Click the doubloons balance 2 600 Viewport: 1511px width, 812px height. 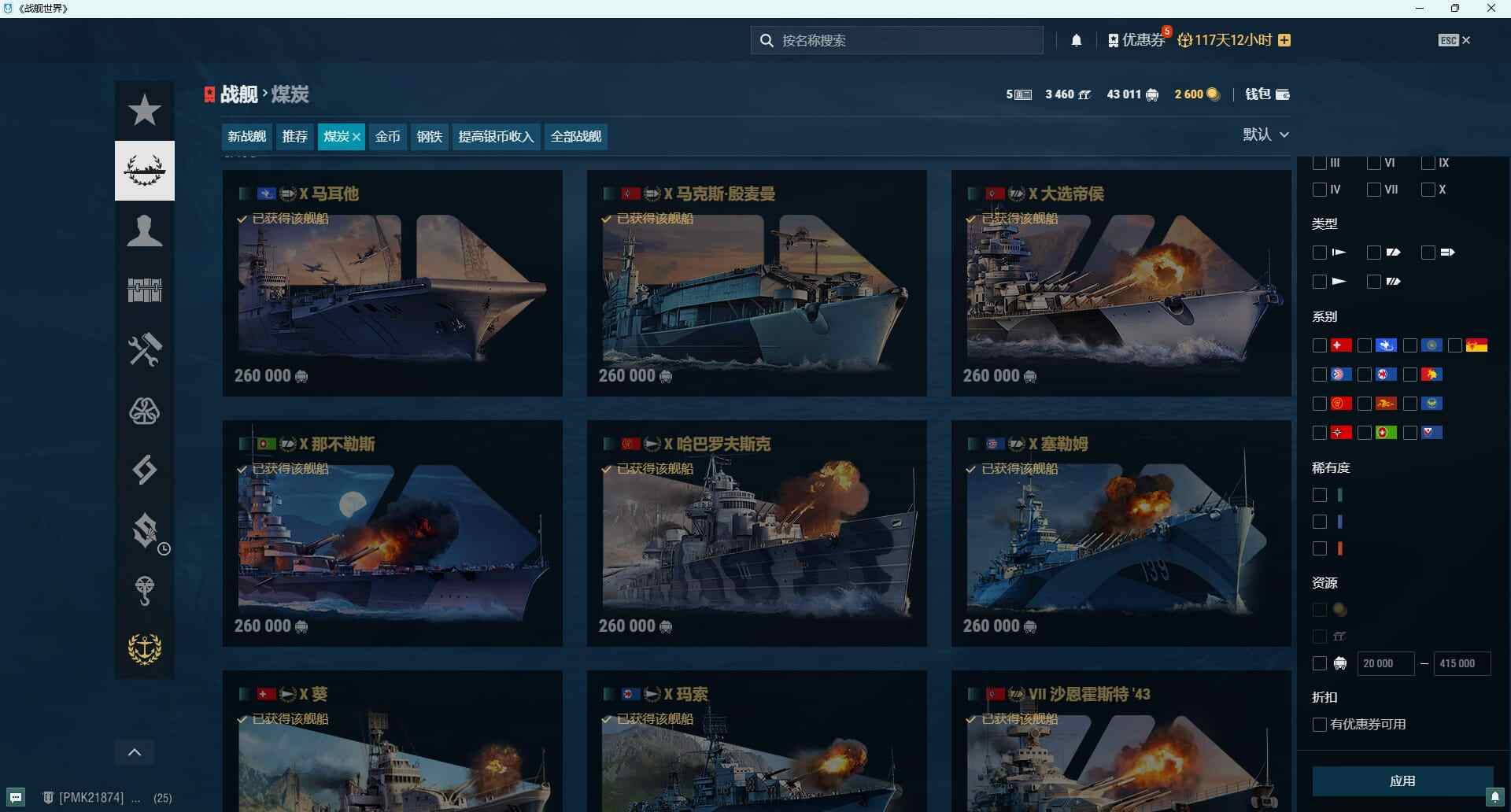(1197, 94)
